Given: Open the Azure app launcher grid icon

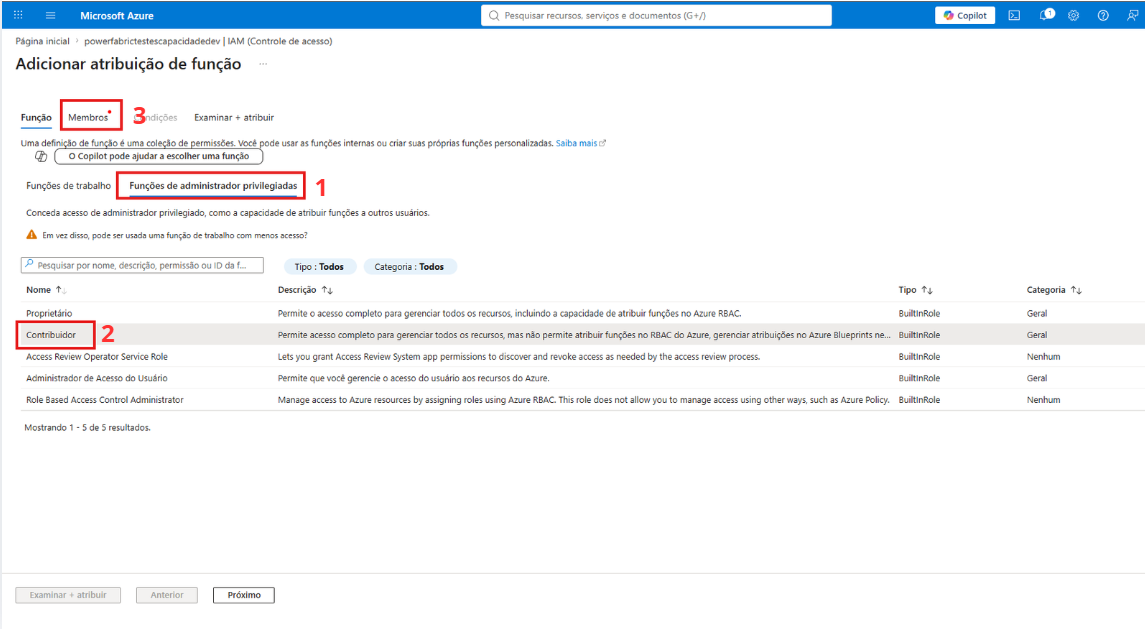Looking at the screenshot, I should tap(18, 15).
